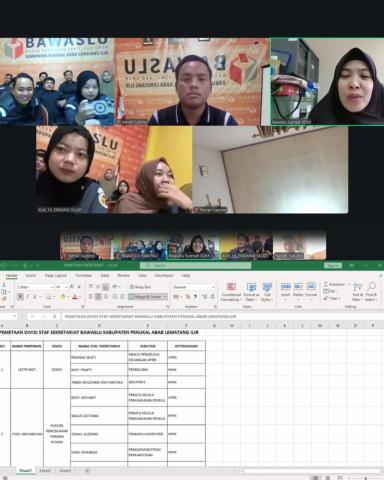The height and width of the screenshot is (480, 384).
Task: Open text Orientation options
Action: click(x=116, y=287)
